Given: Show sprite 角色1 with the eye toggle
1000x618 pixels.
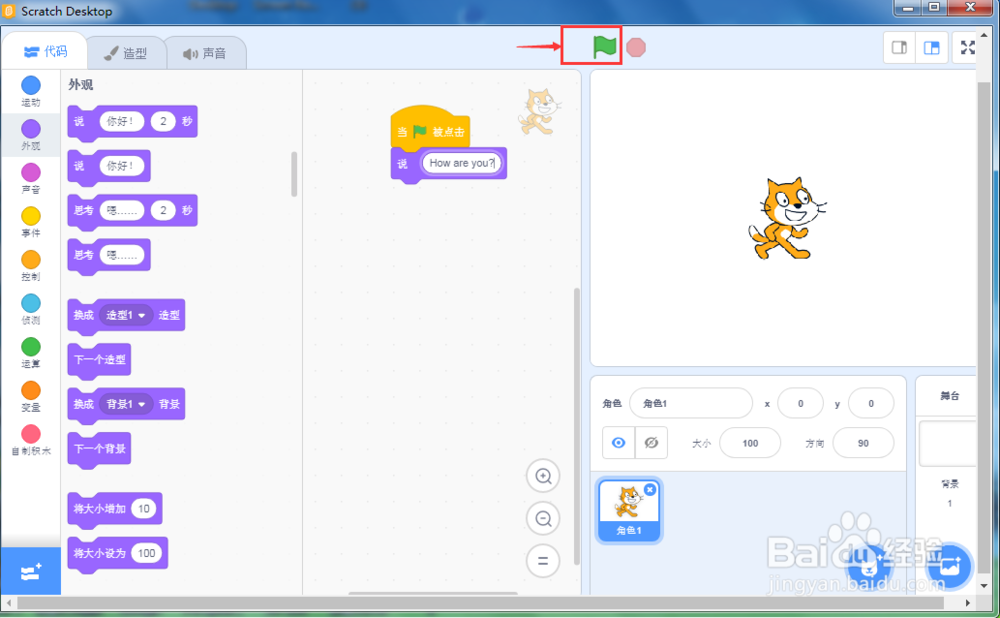Looking at the screenshot, I should [619, 442].
